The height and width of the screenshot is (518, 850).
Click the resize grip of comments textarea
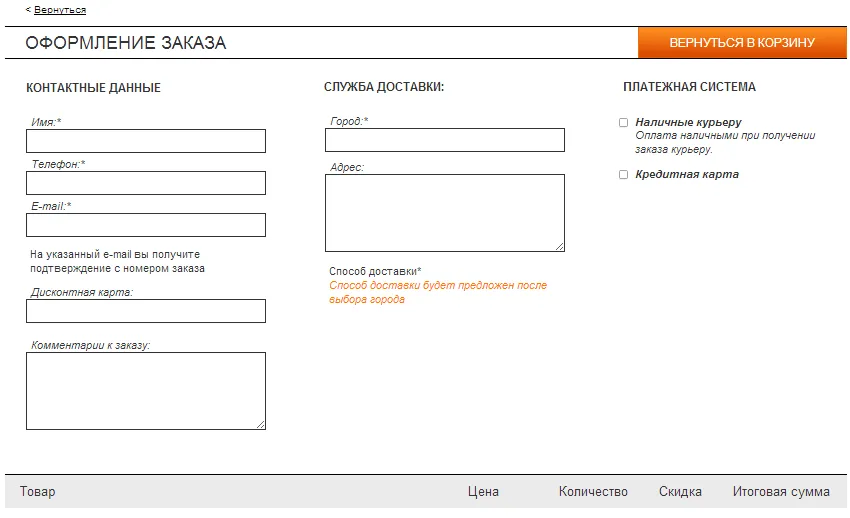tap(261, 425)
